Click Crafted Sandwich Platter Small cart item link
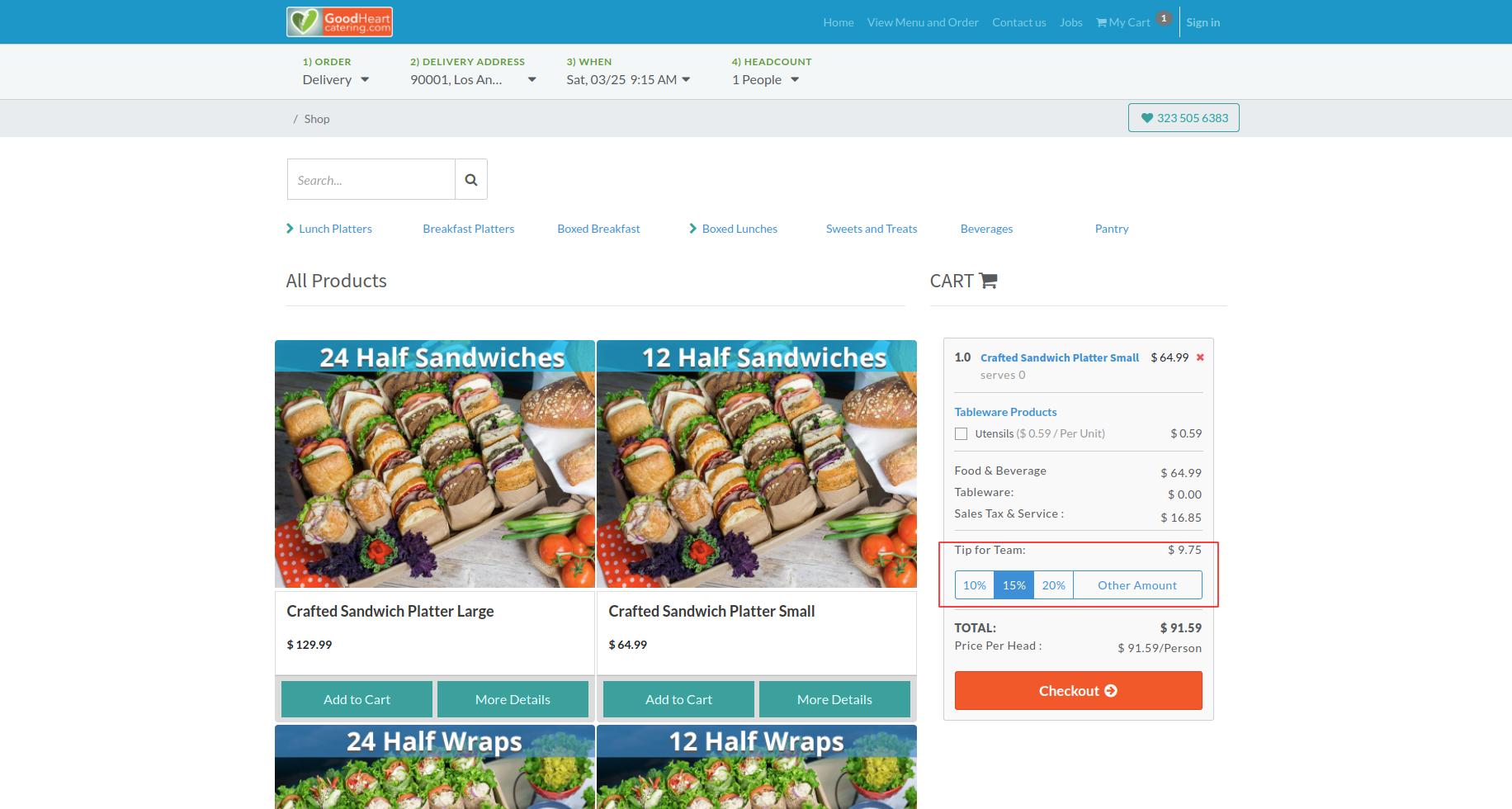The image size is (1512, 809). click(1060, 357)
